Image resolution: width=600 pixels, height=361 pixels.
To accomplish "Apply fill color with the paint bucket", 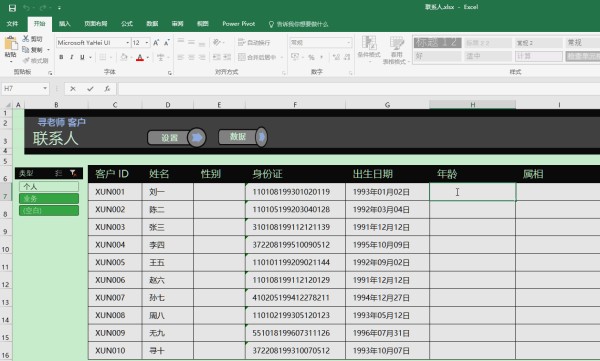I will coord(124,57).
